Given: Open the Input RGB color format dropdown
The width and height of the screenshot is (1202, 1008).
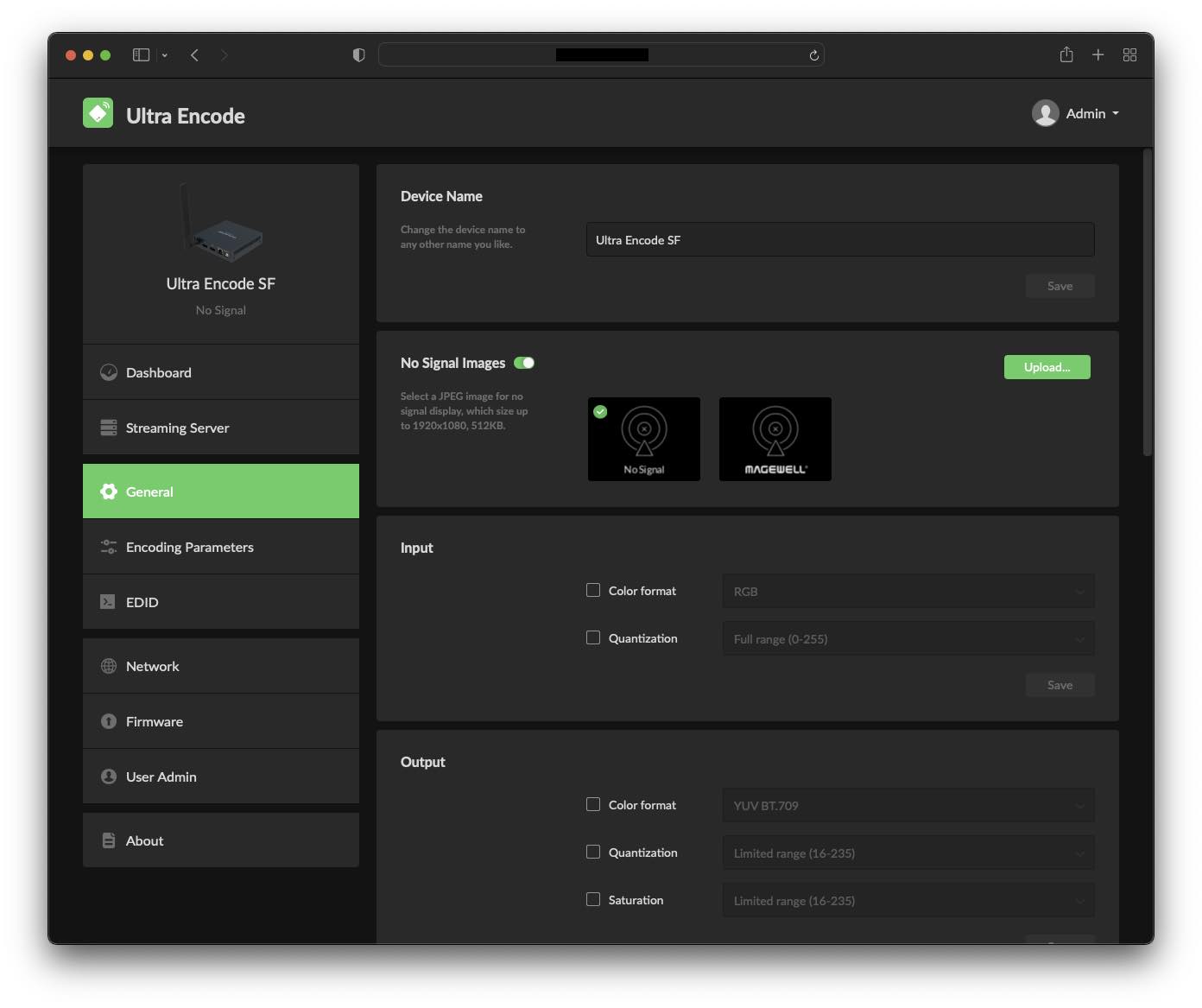Looking at the screenshot, I should coord(908,592).
